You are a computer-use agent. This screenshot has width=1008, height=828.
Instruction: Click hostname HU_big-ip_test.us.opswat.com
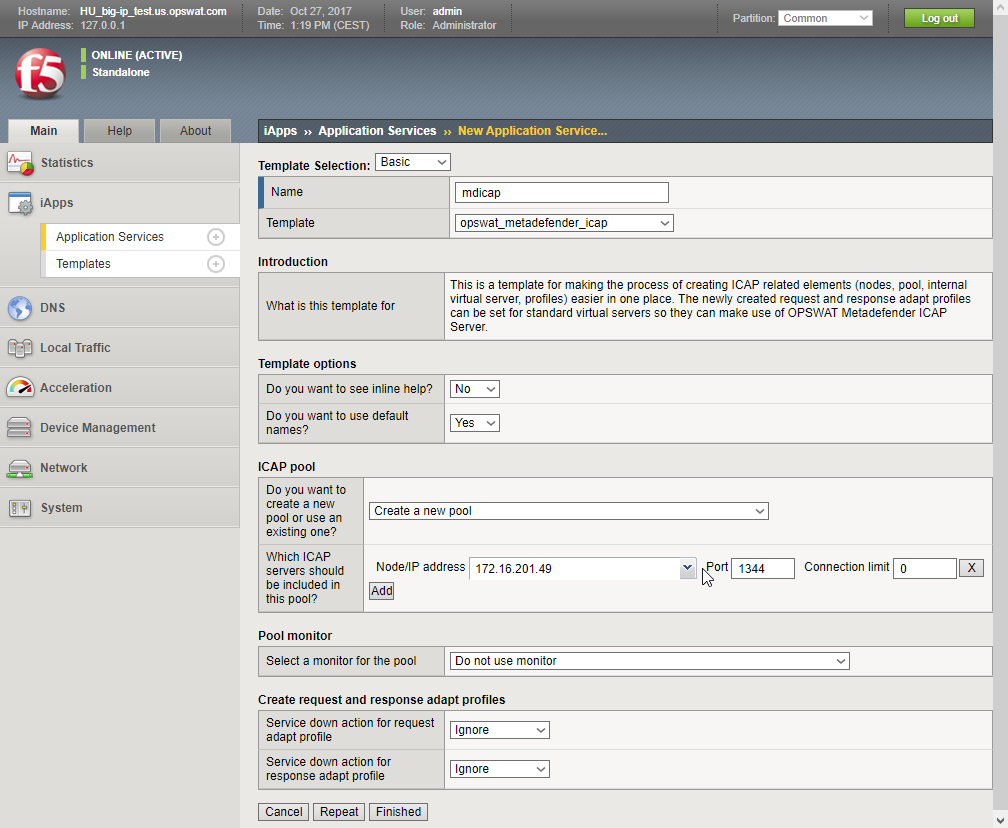[153, 12]
